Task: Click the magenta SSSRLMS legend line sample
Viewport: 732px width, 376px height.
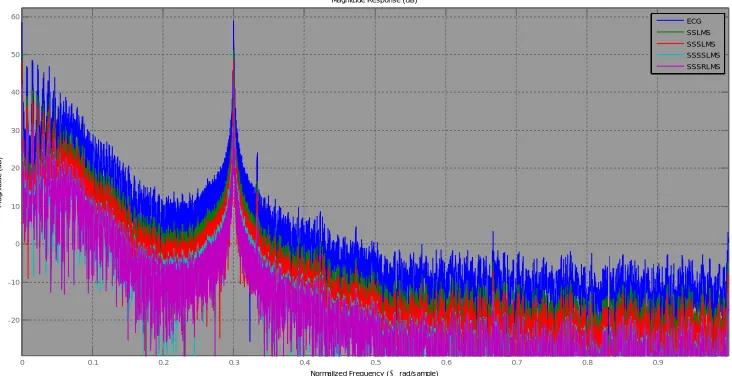Action: [x=670, y=67]
